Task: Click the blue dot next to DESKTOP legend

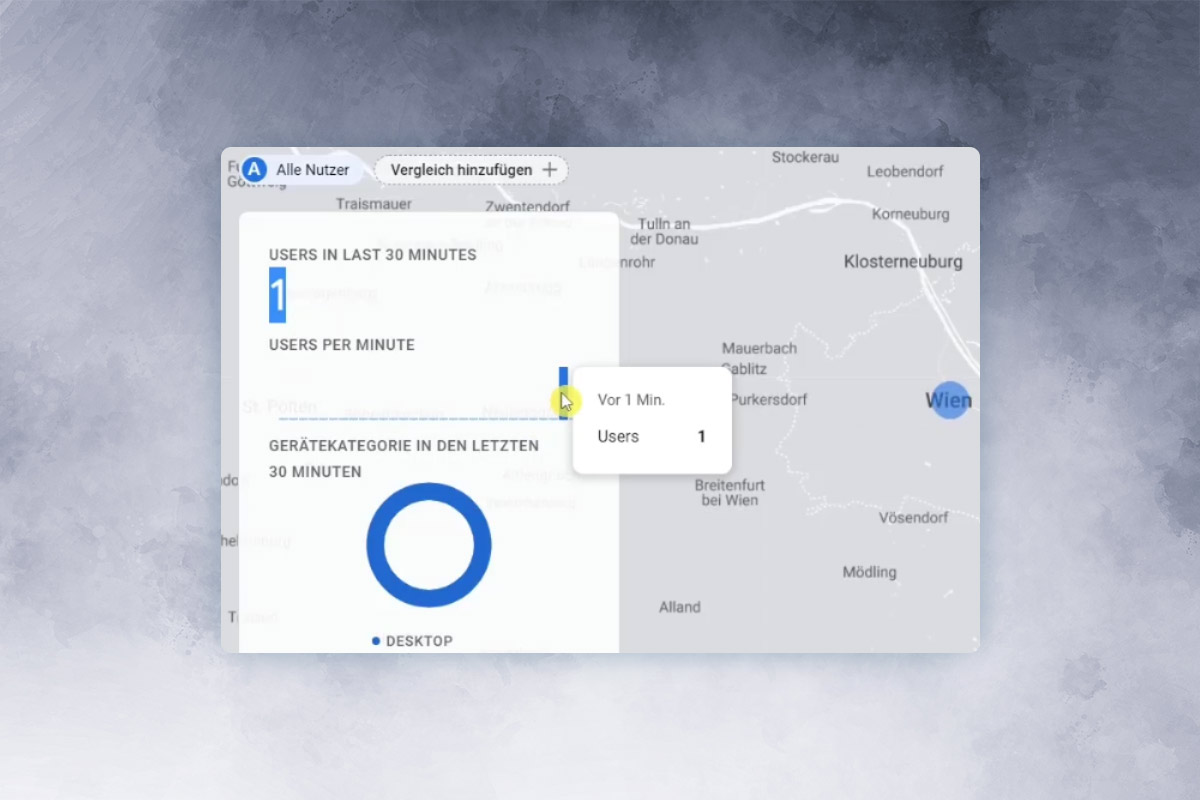Action: 376,641
